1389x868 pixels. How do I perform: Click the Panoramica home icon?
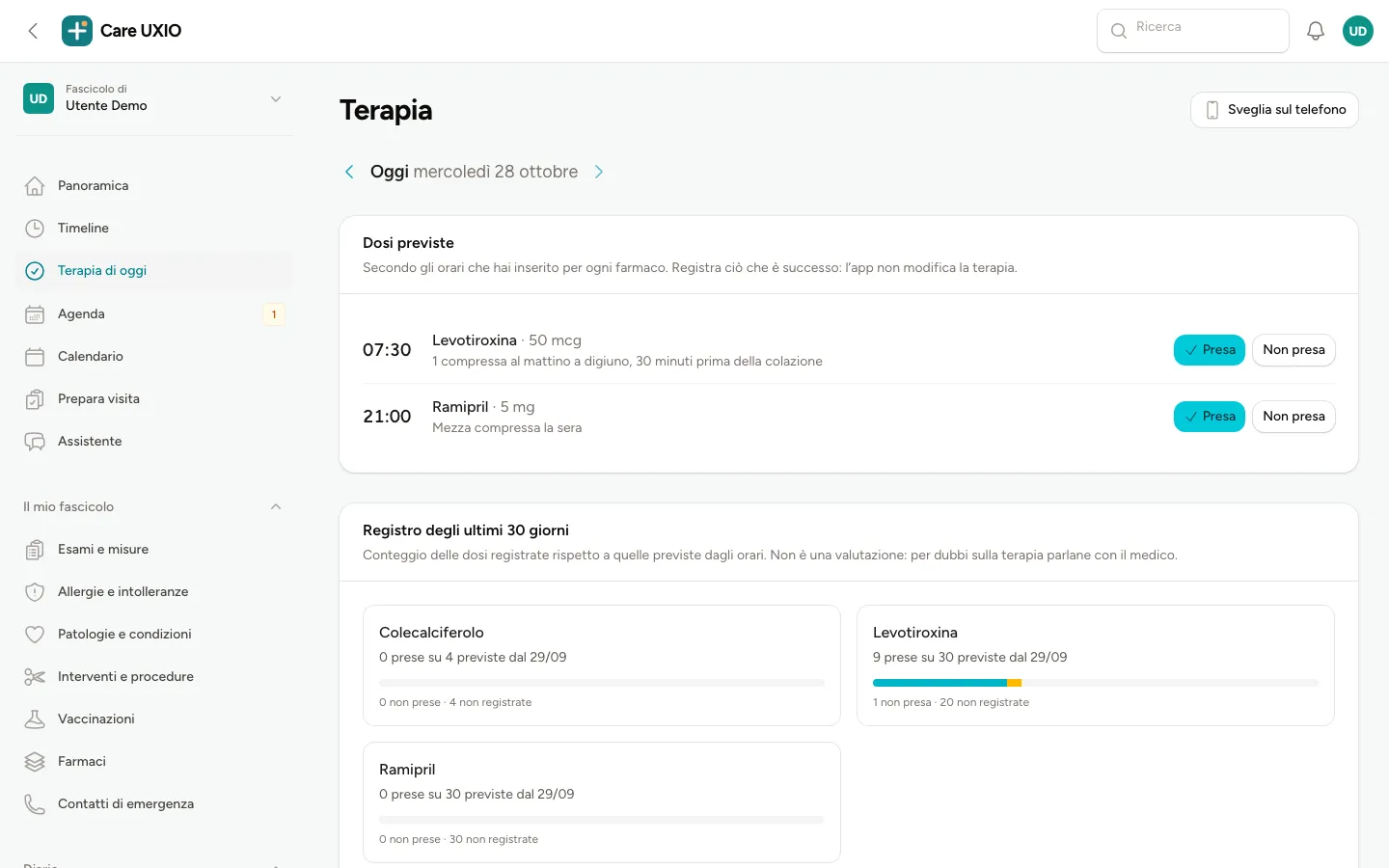[35, 186]
